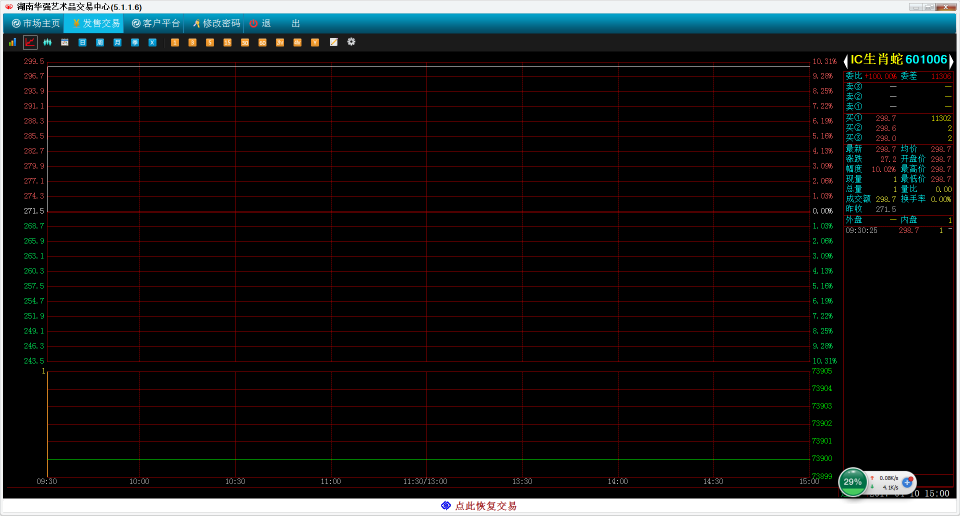Click the blue 日 daily period icon
The height and width of the screenshot is (516, 960).
coord(82,42)
